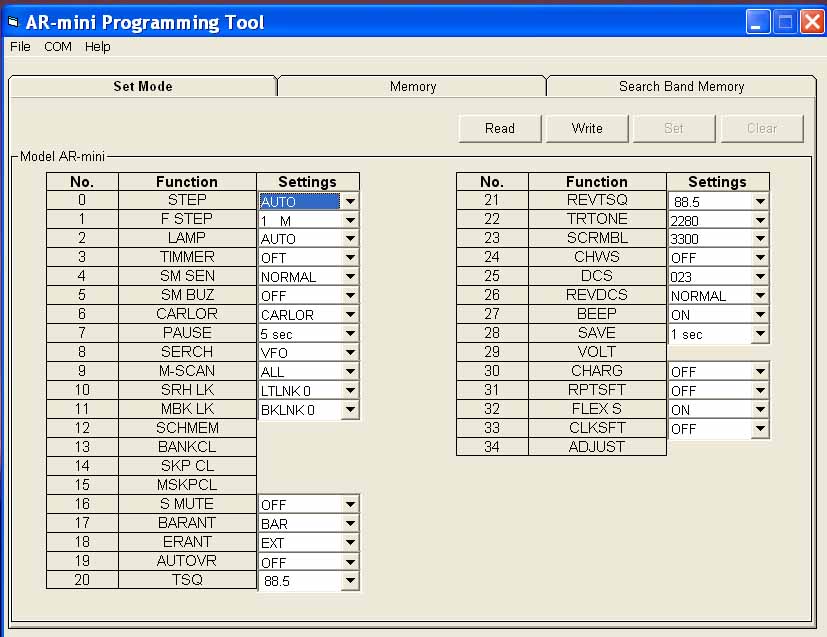
Task: Click the DCS function cell
Action: point(597,276)
